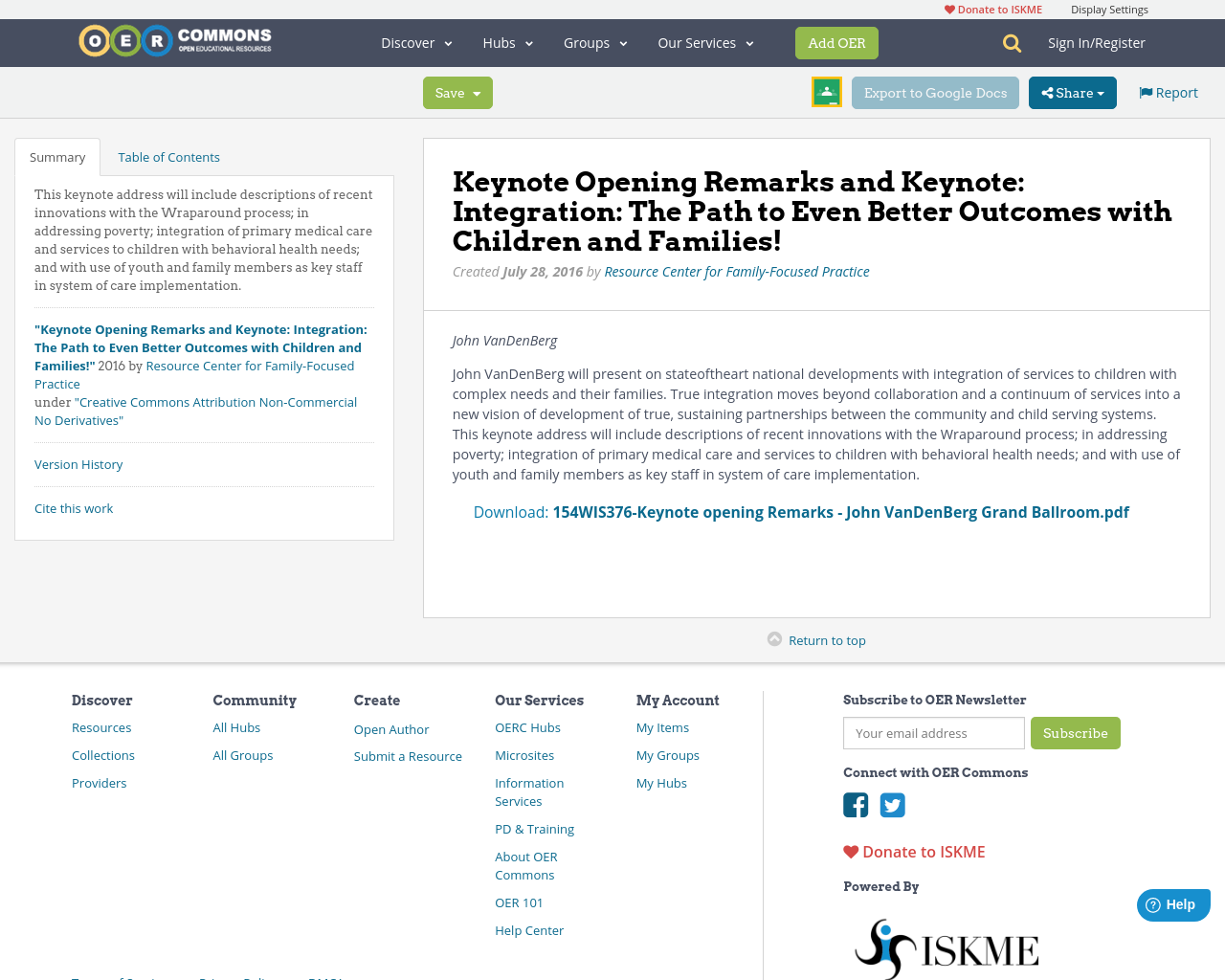
Task: Open the Our Services menu
Action: 705,43
